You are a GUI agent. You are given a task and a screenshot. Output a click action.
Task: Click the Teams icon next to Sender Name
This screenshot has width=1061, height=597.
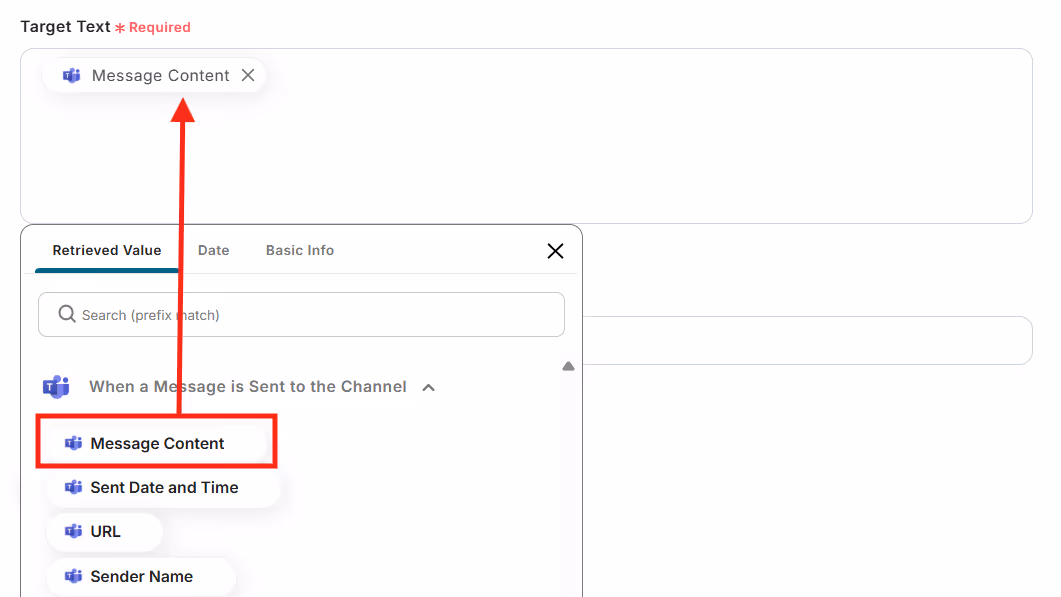click(73, 576)
